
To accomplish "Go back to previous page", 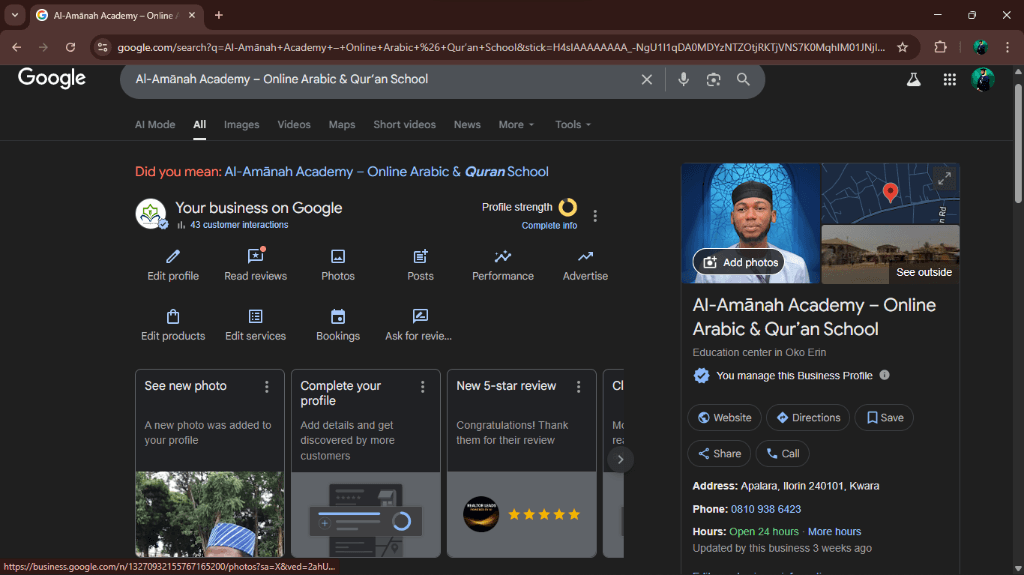I will point(16,47).
